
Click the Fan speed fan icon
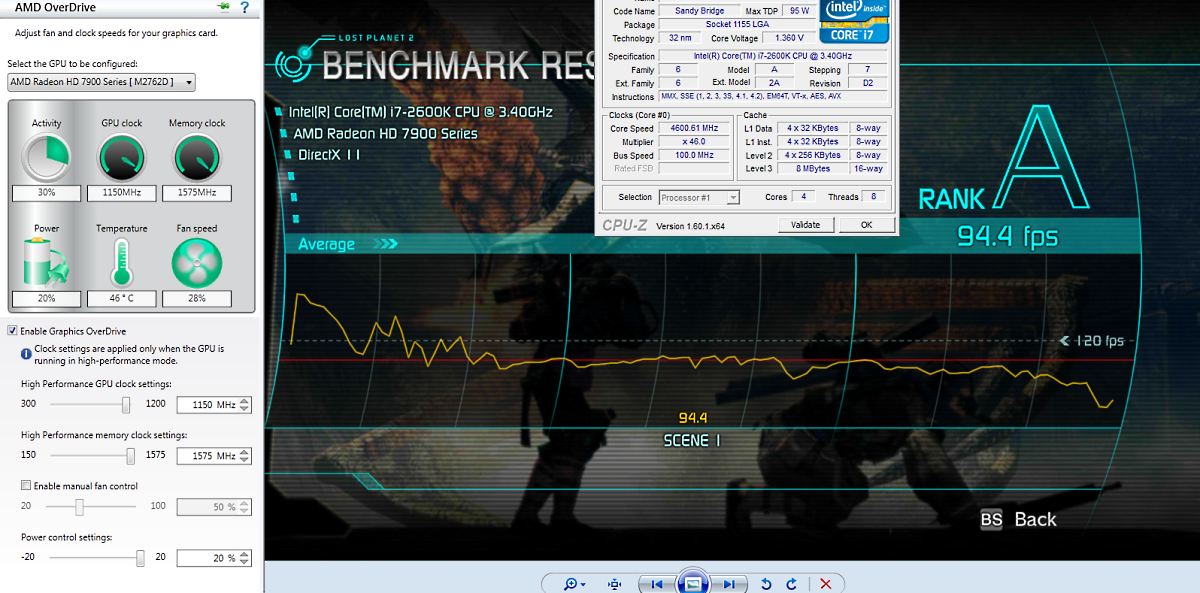click(x=196, y=264)
